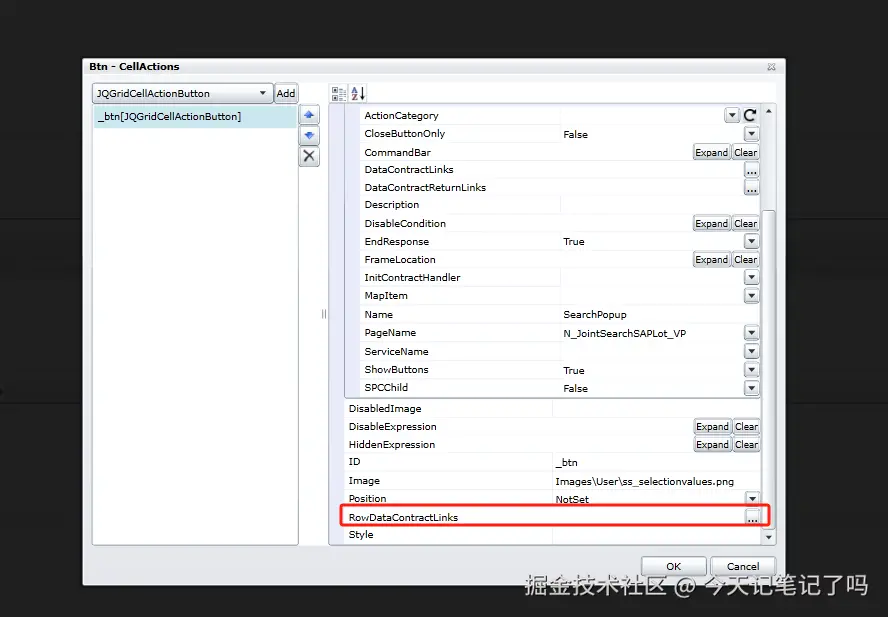Click scrollbar down arrow in property grid

point(769,537)
